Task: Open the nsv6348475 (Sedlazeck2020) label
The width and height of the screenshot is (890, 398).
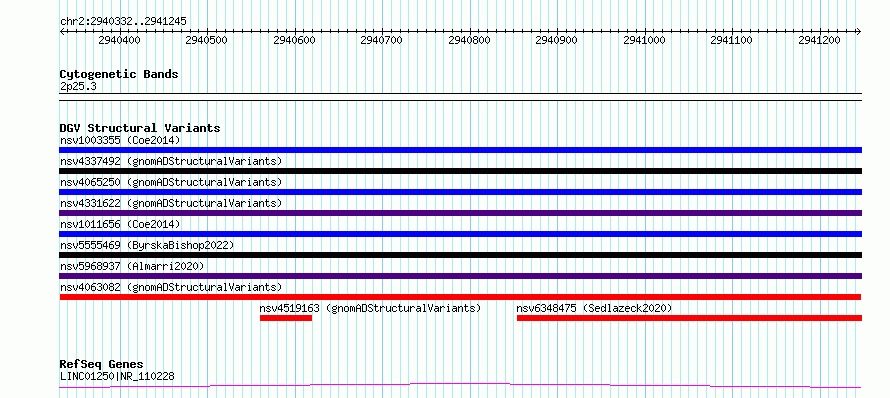Action: (x=594, y=308)
